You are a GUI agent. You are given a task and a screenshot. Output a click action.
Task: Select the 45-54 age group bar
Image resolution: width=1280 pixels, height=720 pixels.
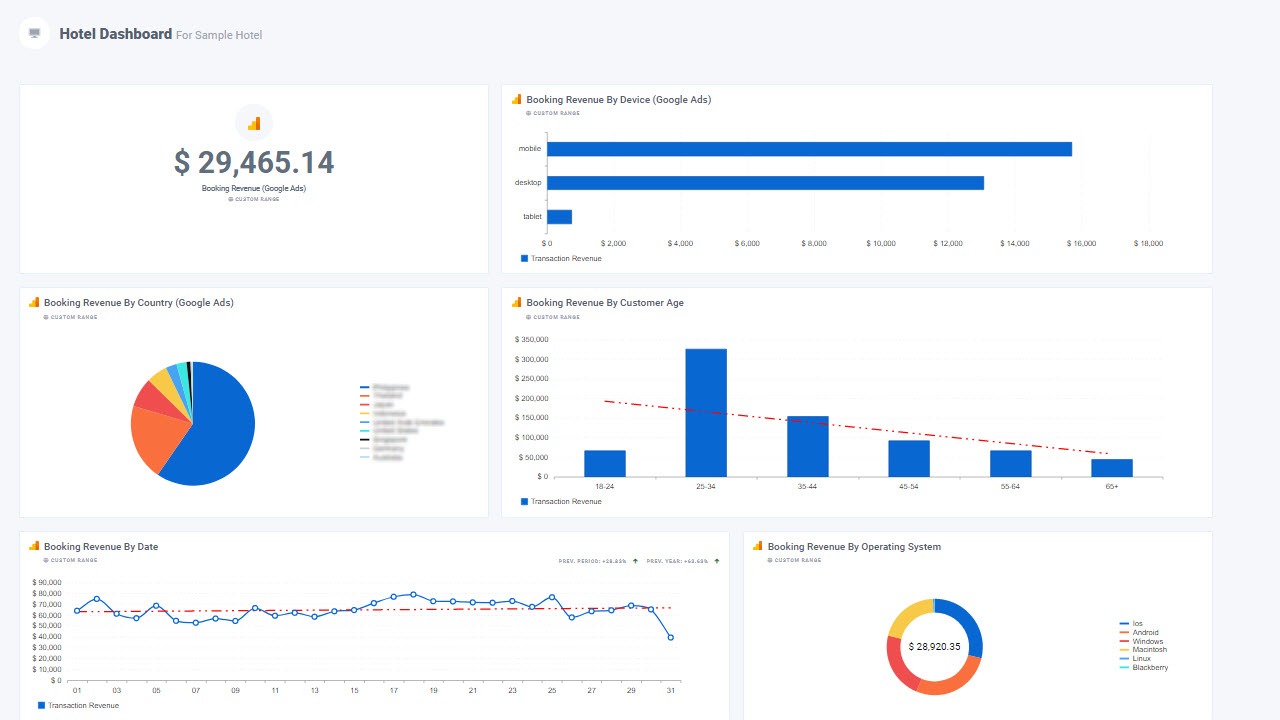click(x=909, y=459)
